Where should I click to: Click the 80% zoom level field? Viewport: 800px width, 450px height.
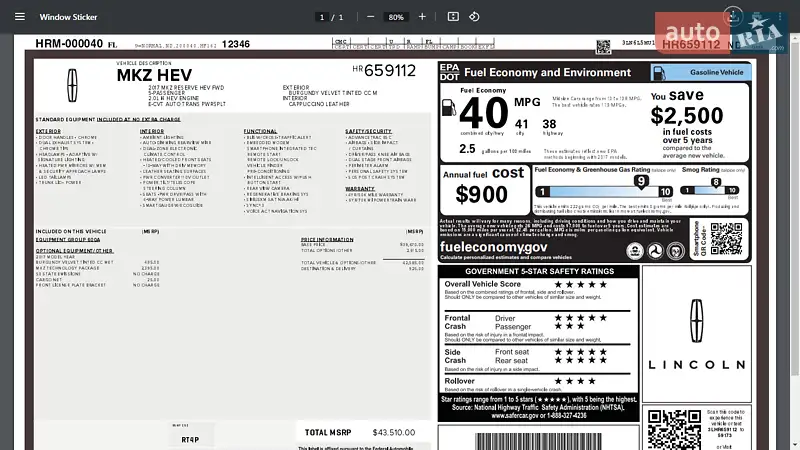coord(396,17)
